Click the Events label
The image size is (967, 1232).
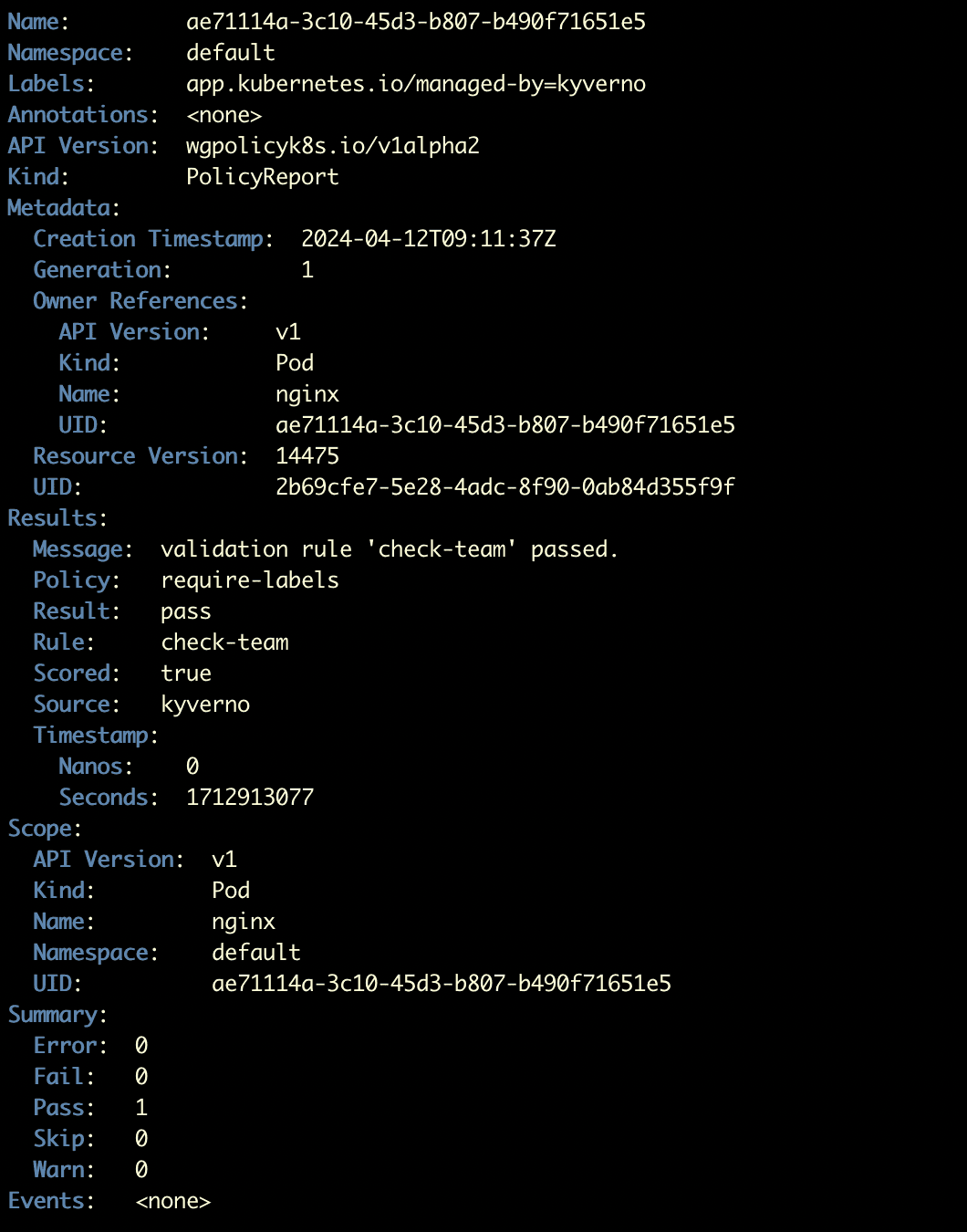click(x=50, y=1201)
